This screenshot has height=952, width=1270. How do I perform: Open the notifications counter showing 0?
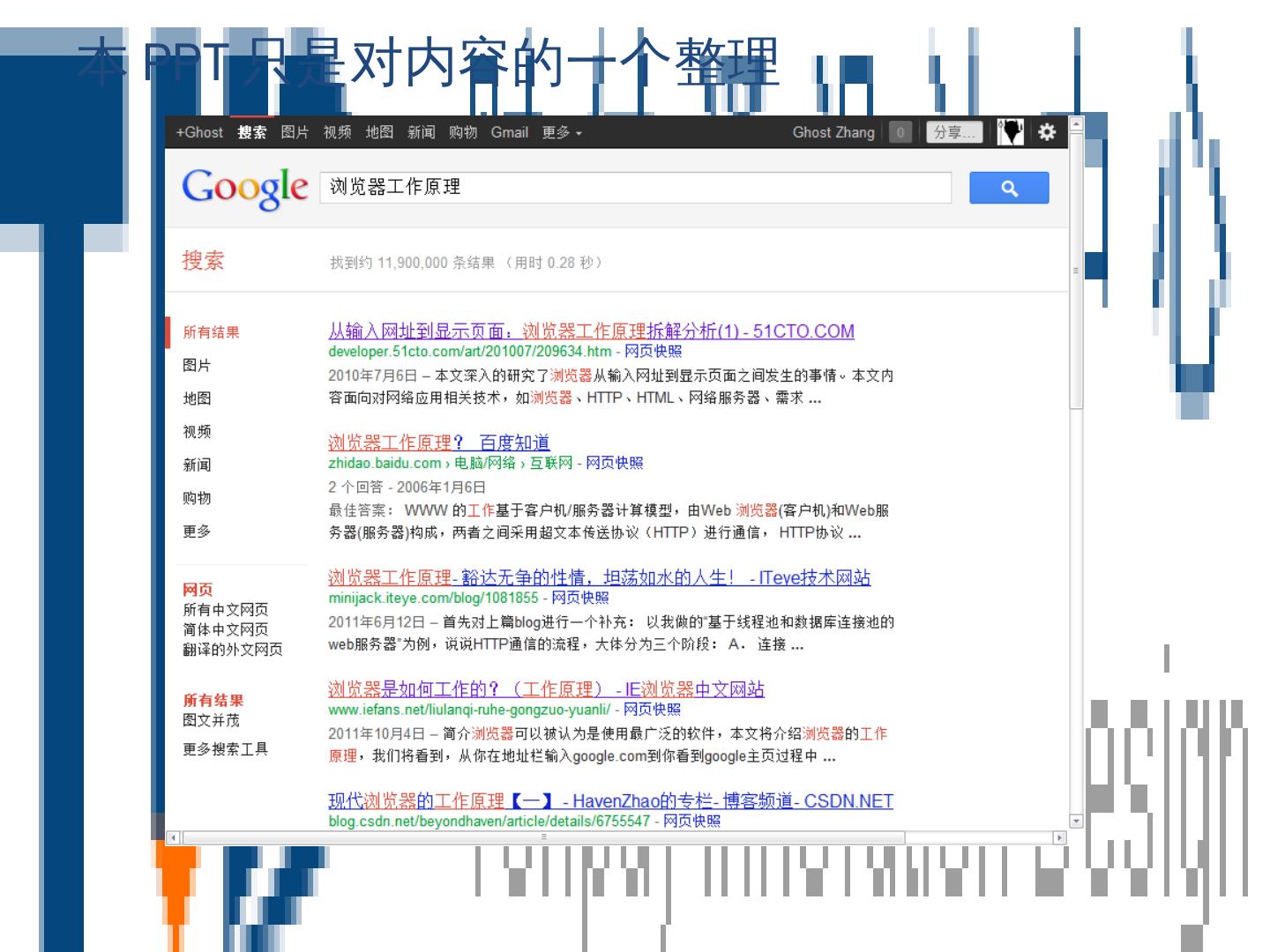click(x=900, y=132)
